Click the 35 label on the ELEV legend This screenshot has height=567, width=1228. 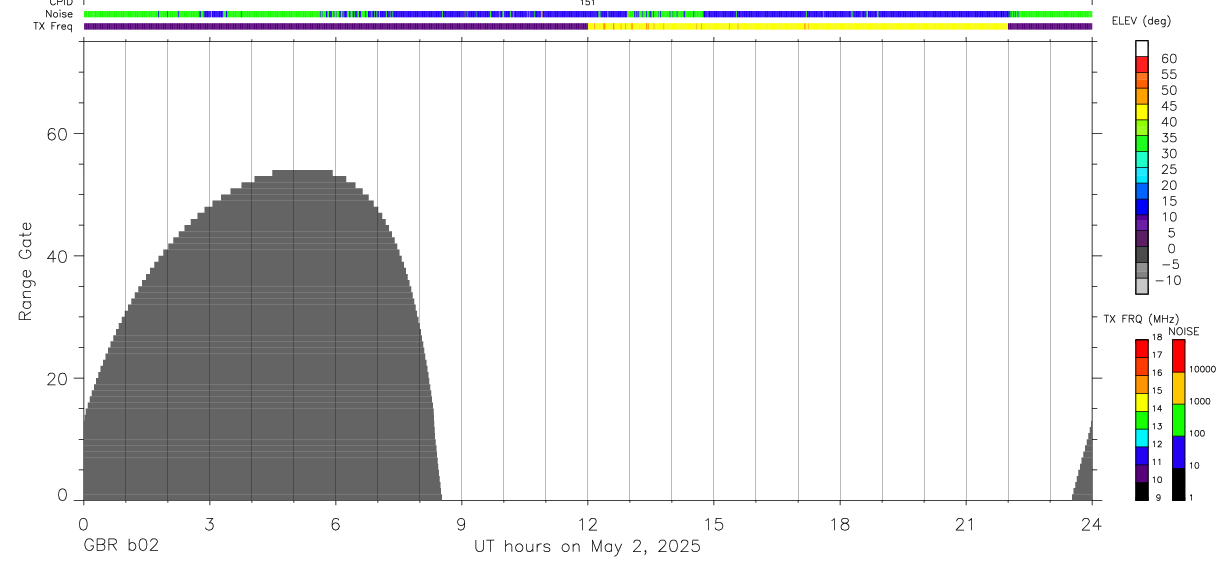(x=1168, y=138)
